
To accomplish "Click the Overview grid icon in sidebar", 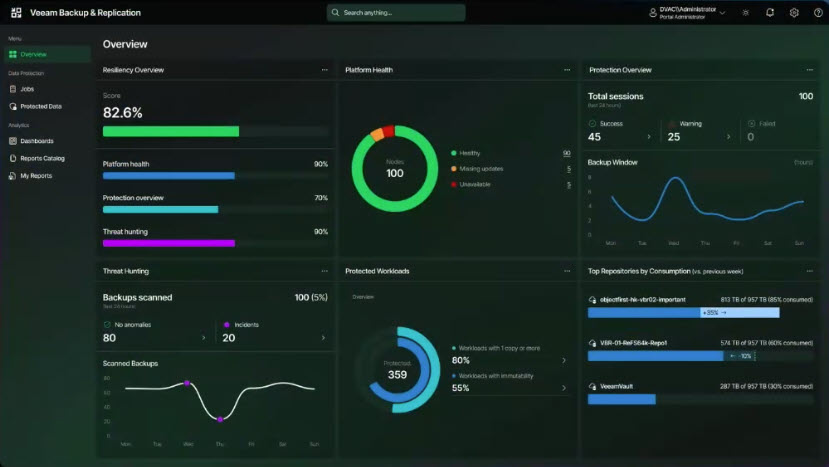I will [13, 54].
